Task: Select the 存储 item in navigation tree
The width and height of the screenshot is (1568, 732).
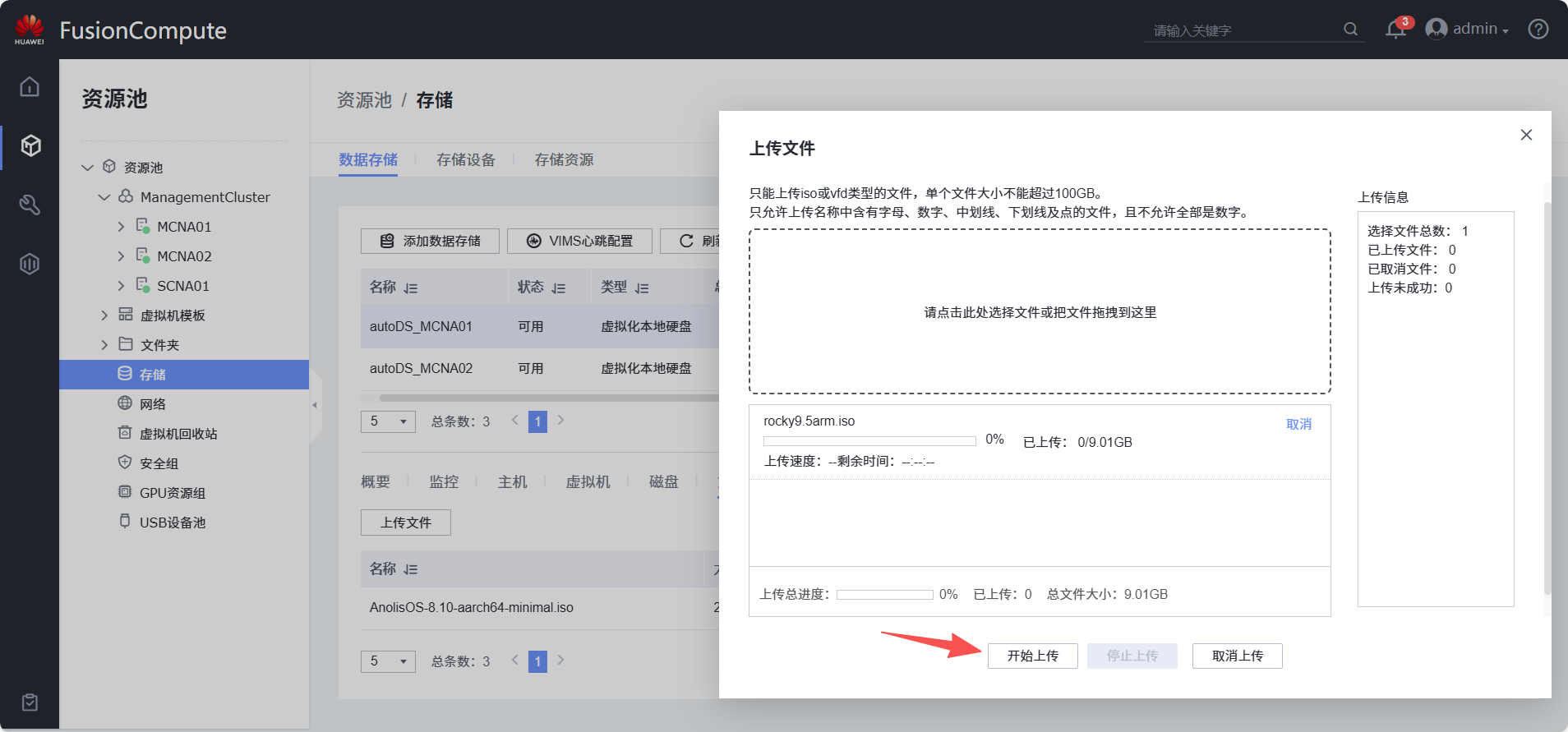Action: [x=184, y=375]
